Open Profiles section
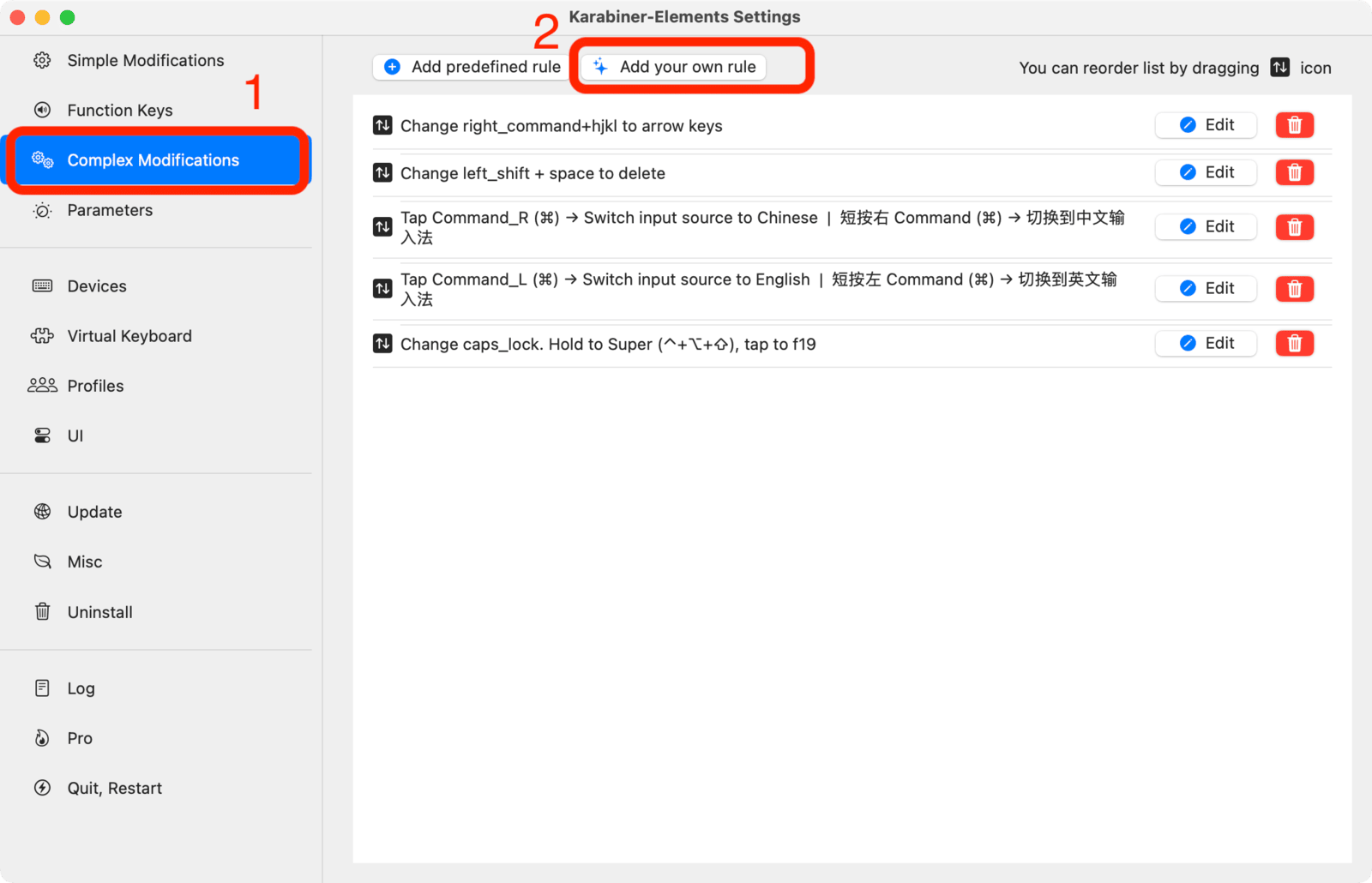The image size is (1372, 883). (156, 386)
